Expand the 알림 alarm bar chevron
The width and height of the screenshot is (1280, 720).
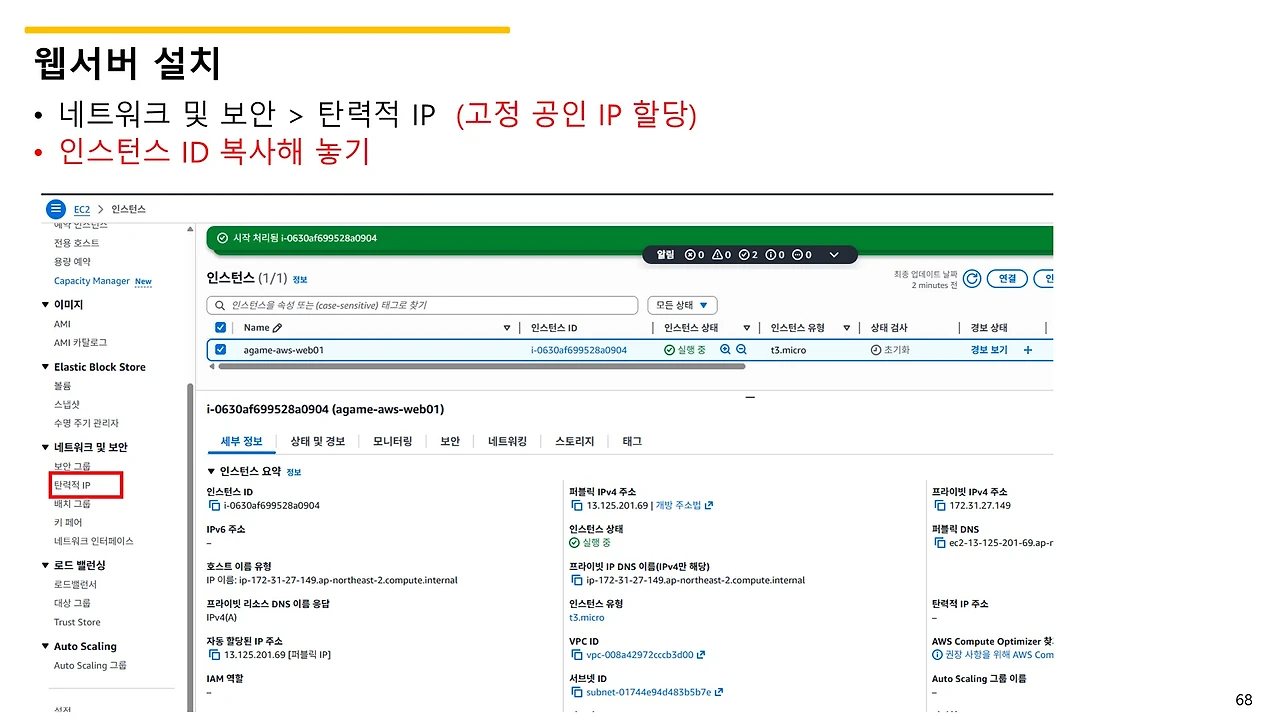(x=834, y=254)
